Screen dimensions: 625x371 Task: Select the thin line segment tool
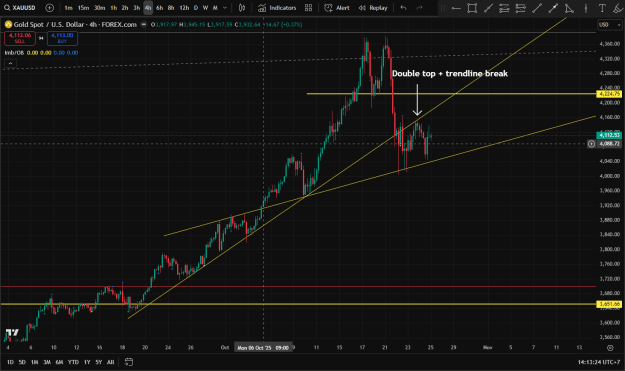tap(537, 8)
